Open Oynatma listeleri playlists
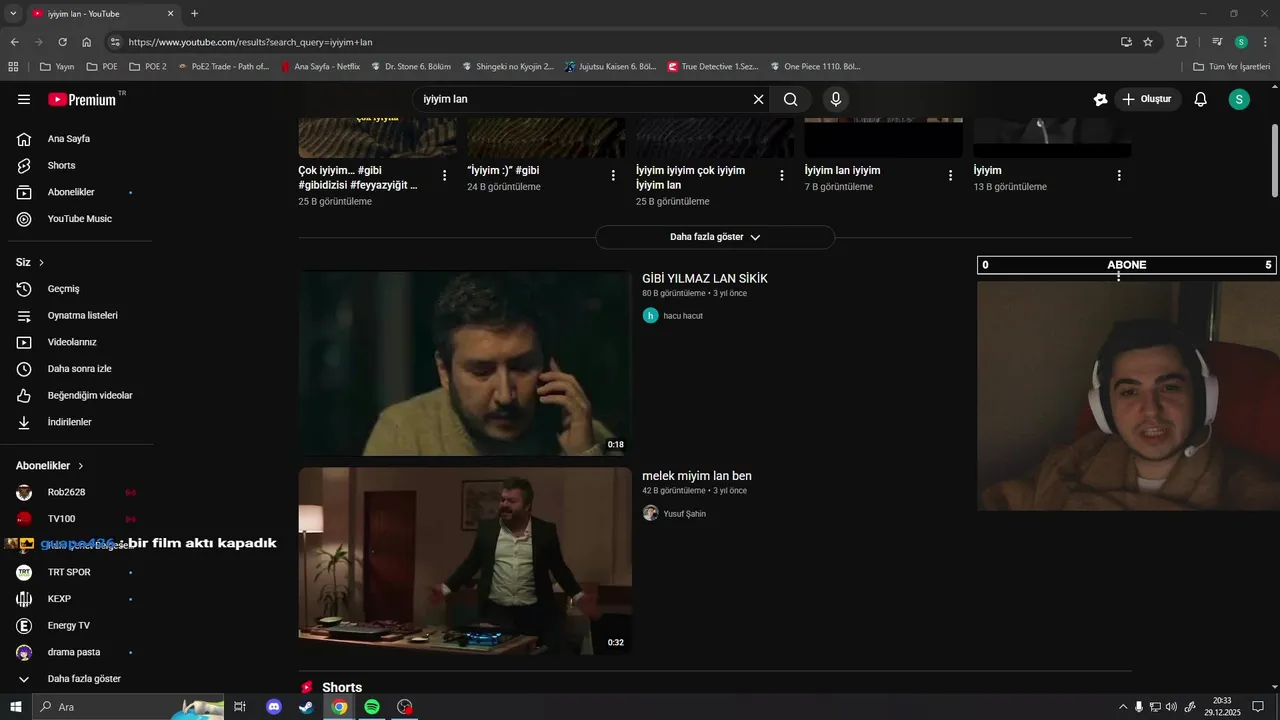1280x720 pixels. click(x=80, y=315)
